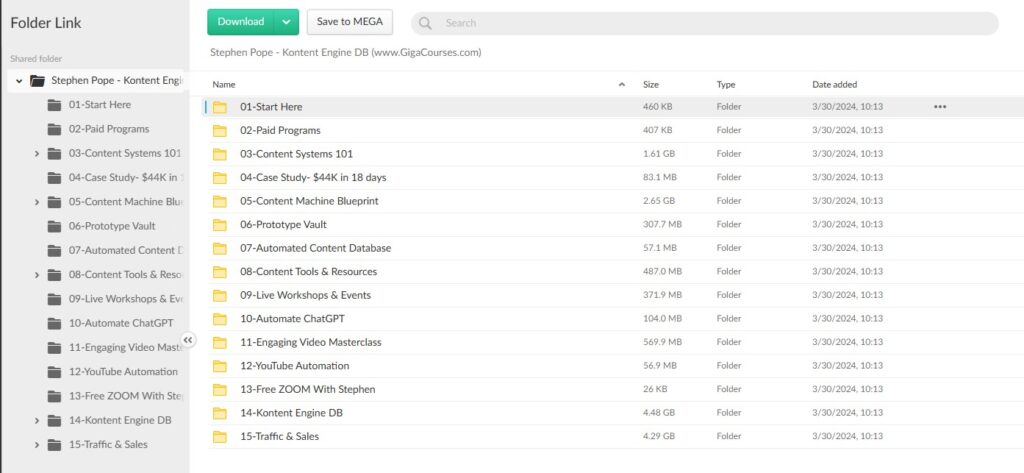Open the three-dots menu for 01-Start Here

click(939, 107)
